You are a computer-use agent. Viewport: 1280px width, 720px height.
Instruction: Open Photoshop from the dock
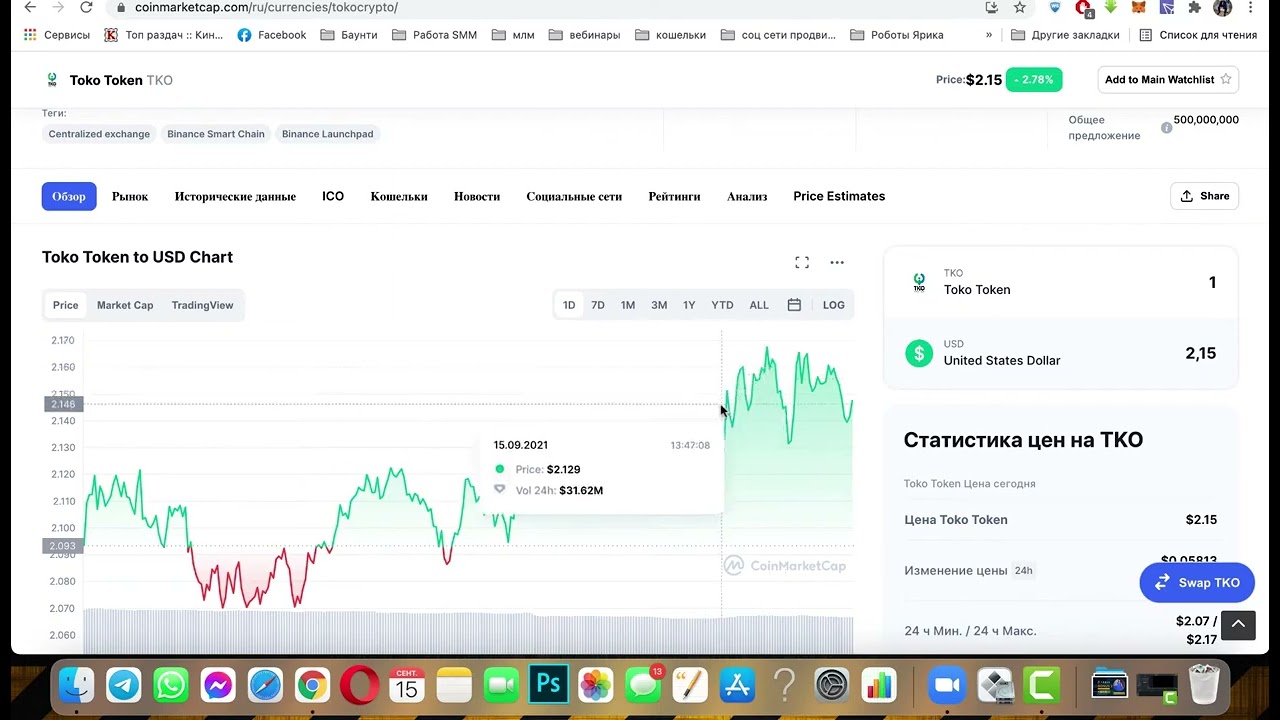548,686
